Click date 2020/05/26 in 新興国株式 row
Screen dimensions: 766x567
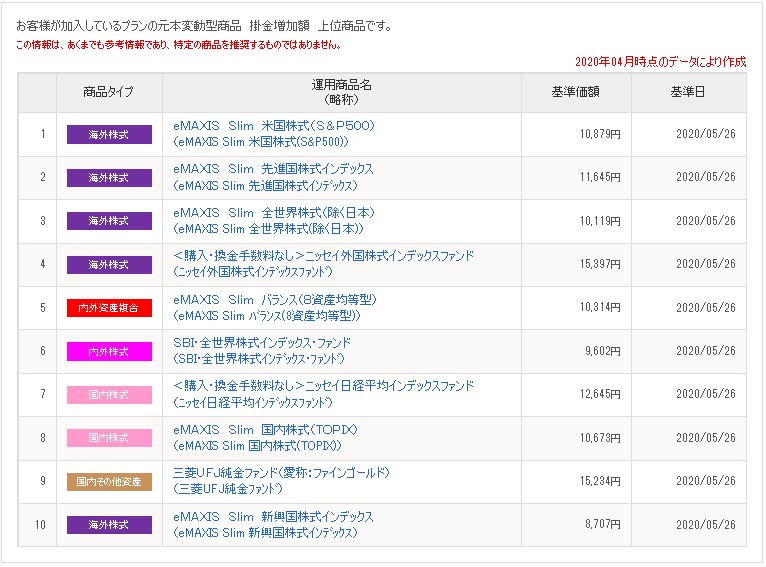click(x=706, y=525)
